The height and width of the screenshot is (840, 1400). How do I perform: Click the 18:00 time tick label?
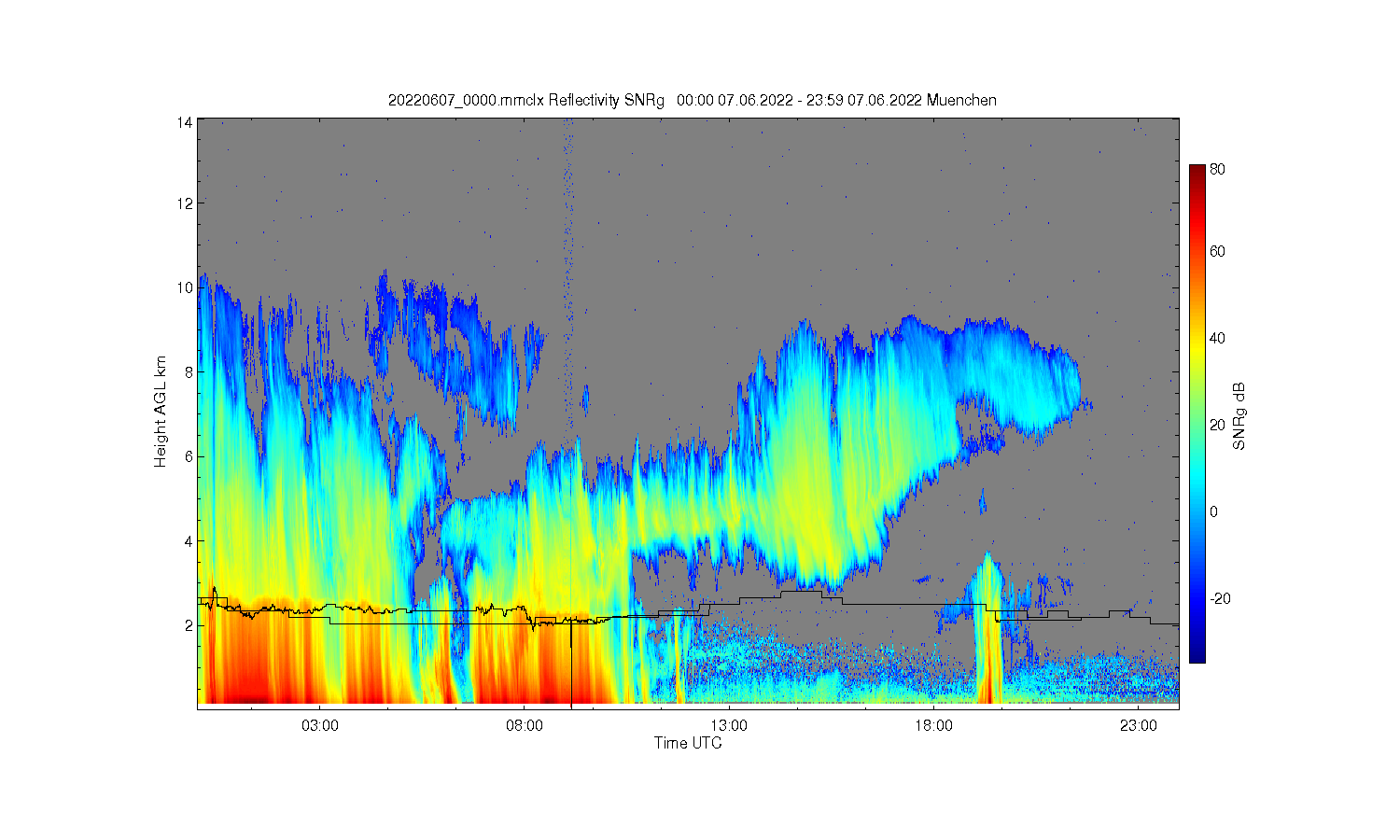(x=933, y=725)
